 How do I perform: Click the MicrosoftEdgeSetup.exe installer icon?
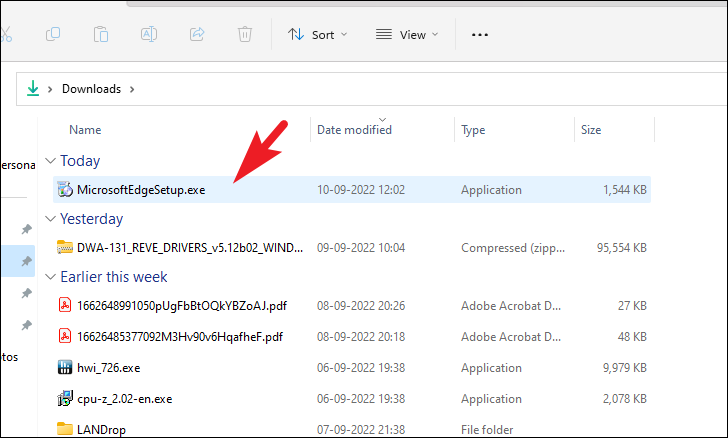[x=65, y=190]
